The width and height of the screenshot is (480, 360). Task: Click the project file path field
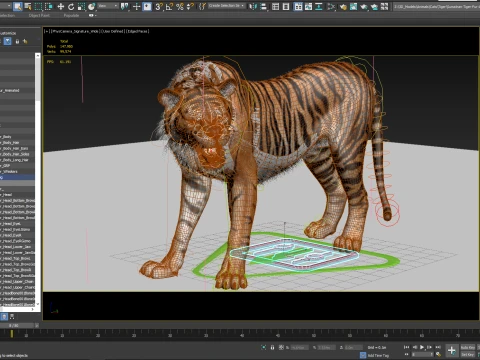coord(436,6)
